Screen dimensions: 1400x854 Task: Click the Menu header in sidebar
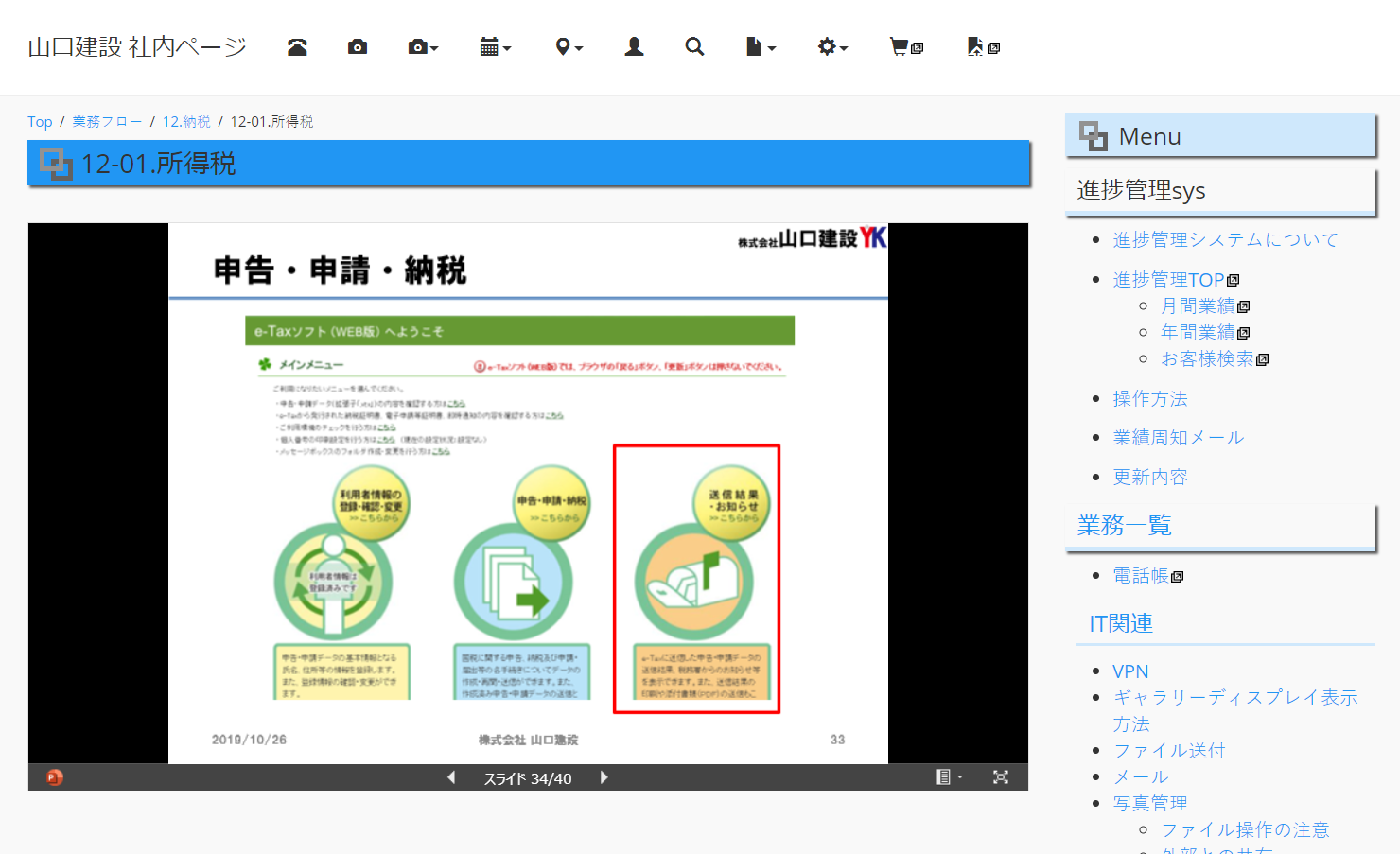[x=1220, y=136]
